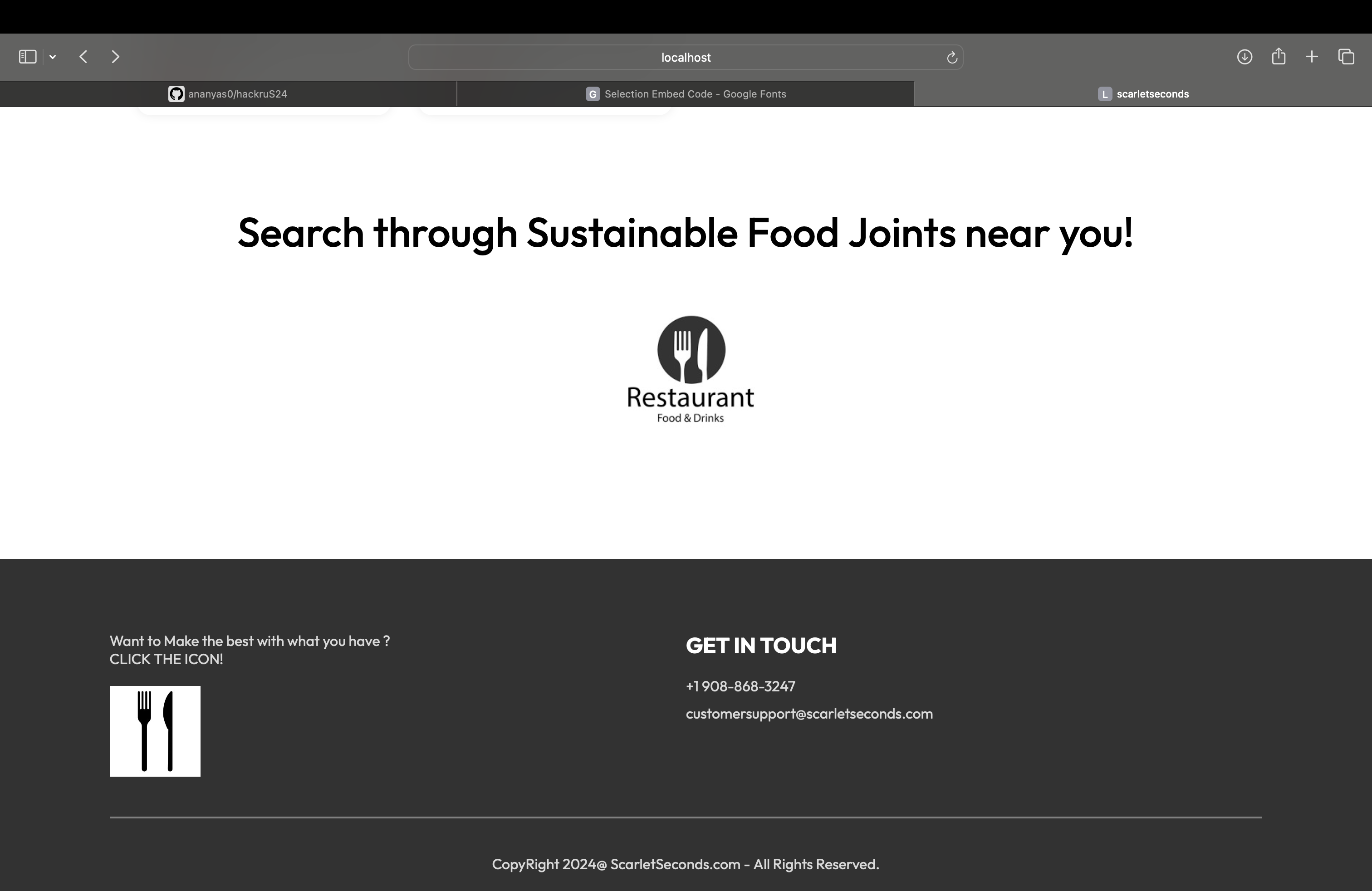This screenshot has width=1372, height=891.
Task: Click the CopyRight 2024 ScarletSeconds.com footer text
Action: (x=685, y=864)
